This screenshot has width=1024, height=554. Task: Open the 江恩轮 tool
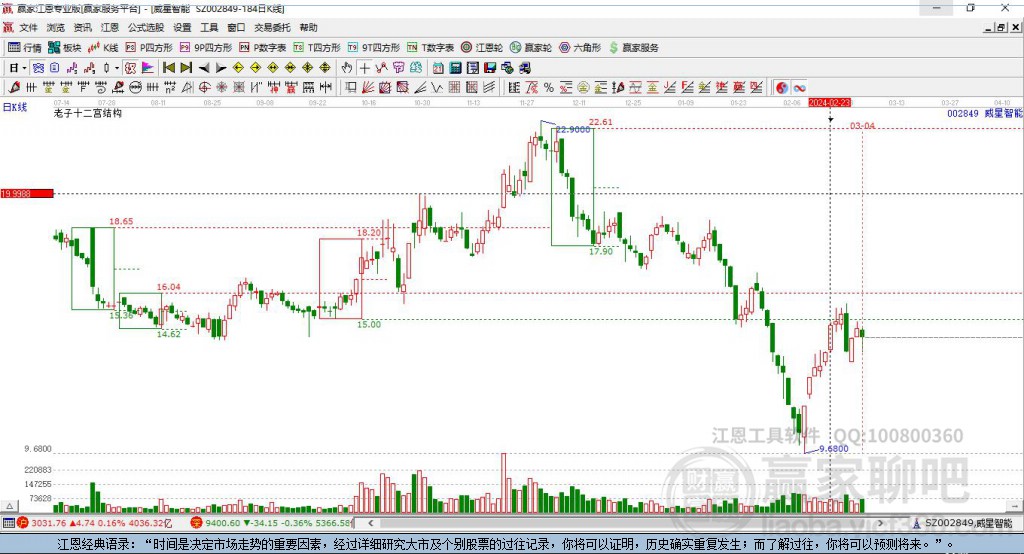[x=482, y=48]
